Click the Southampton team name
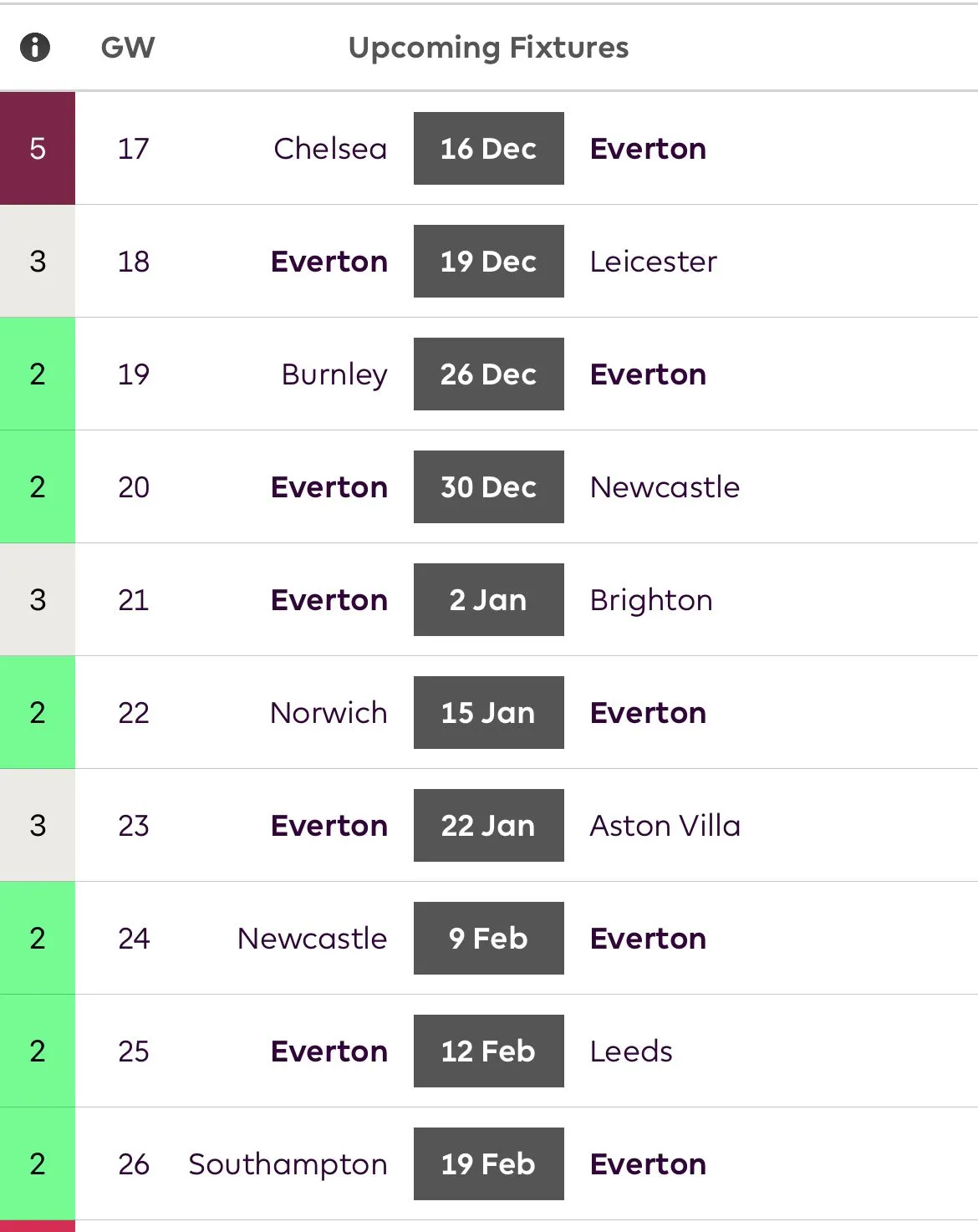 click(288, 1164)
